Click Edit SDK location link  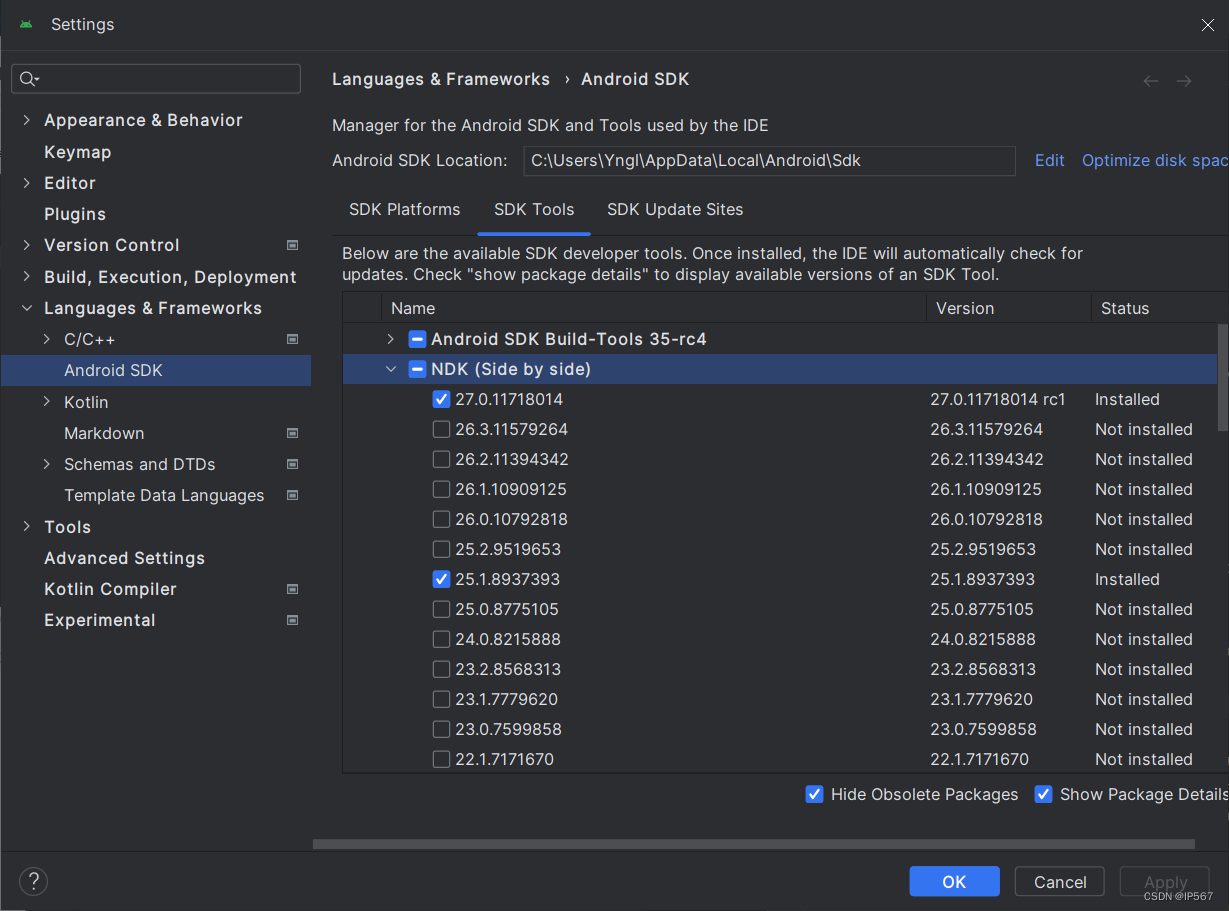click(1049, 160)
